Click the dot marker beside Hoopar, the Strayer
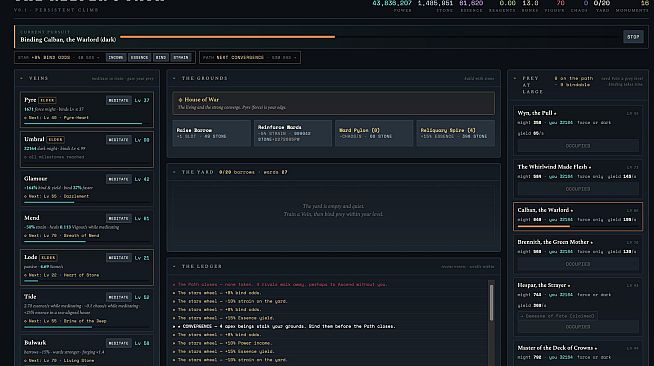 point(568,286)
